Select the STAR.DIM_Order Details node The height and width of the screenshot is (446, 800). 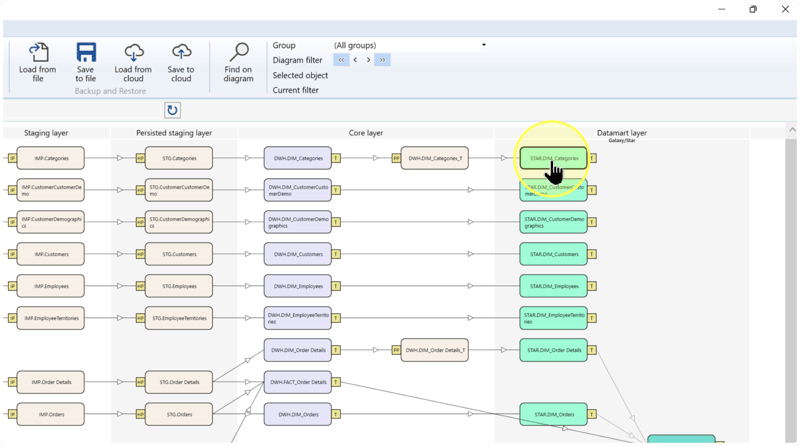tap(554, 350)
